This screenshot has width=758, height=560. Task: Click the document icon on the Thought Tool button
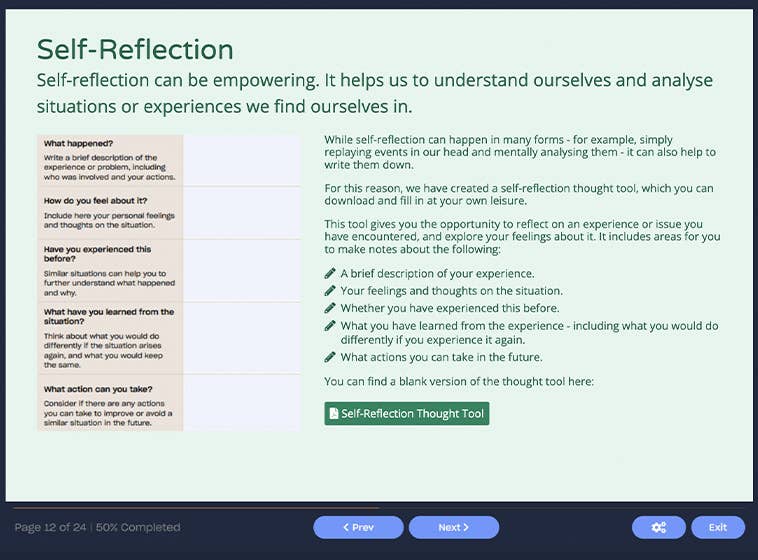[333, 414]
